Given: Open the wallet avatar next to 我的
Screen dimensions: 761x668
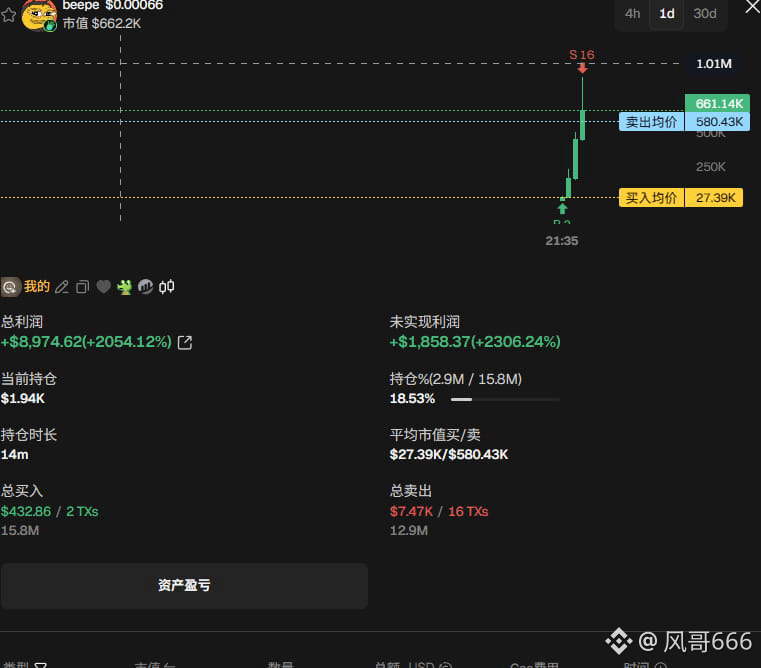Looking at the screenshot, I should (10, 287).
